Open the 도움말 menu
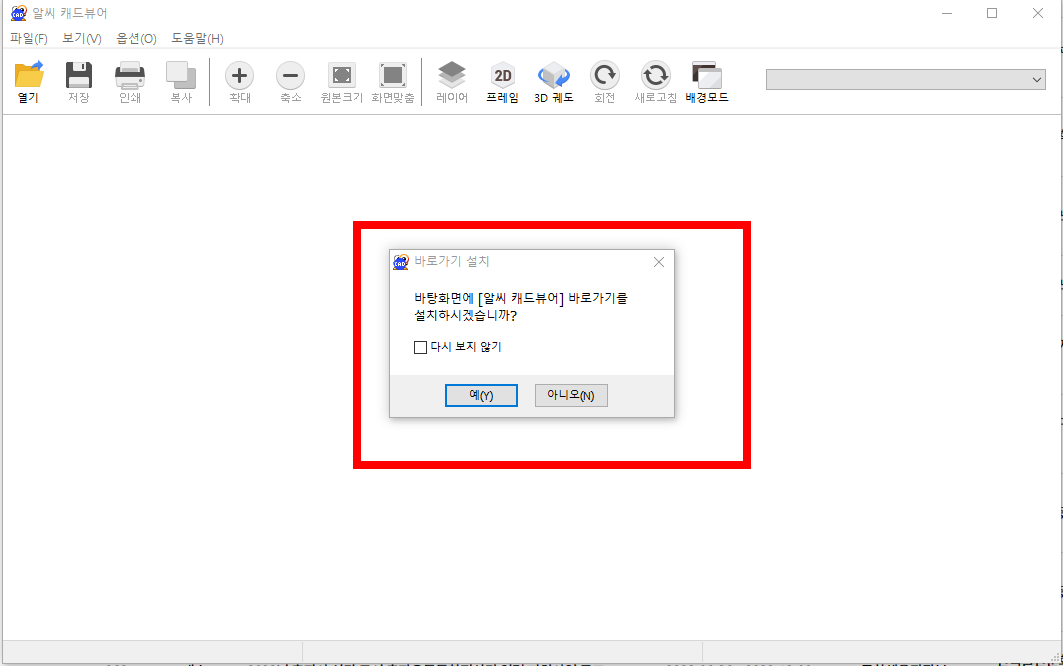 (197, 38)
